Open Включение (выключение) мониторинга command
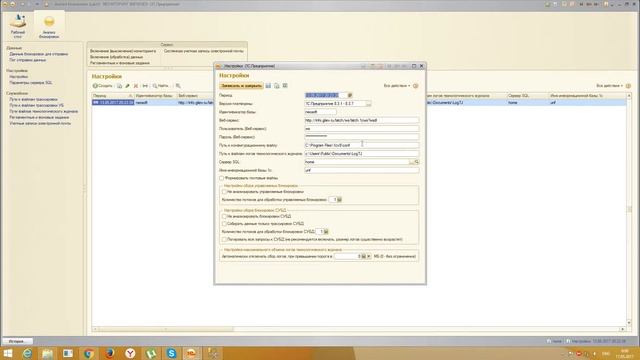640x360 pixels. tap(123, 51)
